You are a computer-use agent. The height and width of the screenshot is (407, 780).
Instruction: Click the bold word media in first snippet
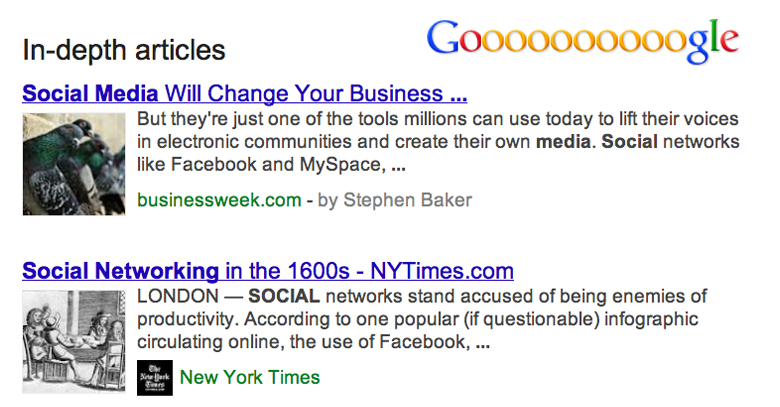coord(563,142)
